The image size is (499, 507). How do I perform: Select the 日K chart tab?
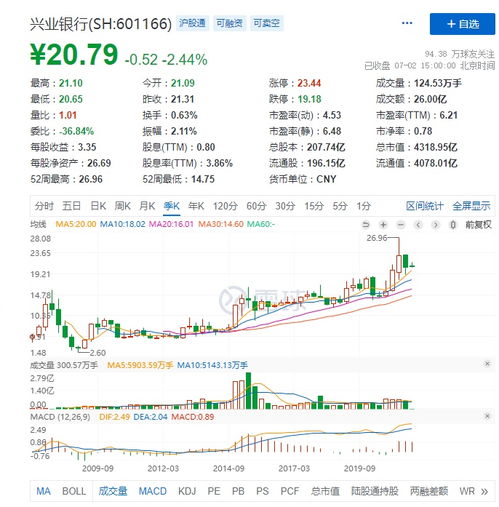pos(98,206)
